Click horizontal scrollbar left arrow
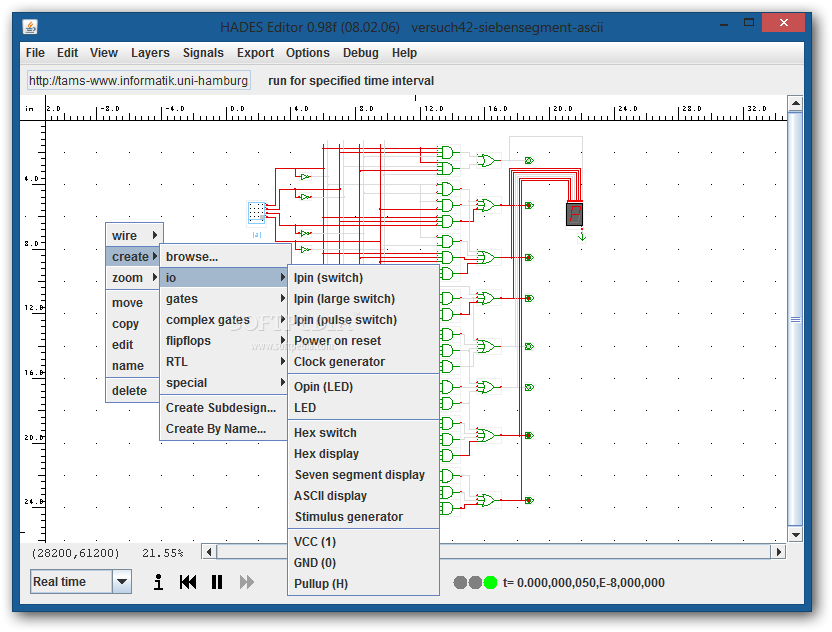 [209, 552]
